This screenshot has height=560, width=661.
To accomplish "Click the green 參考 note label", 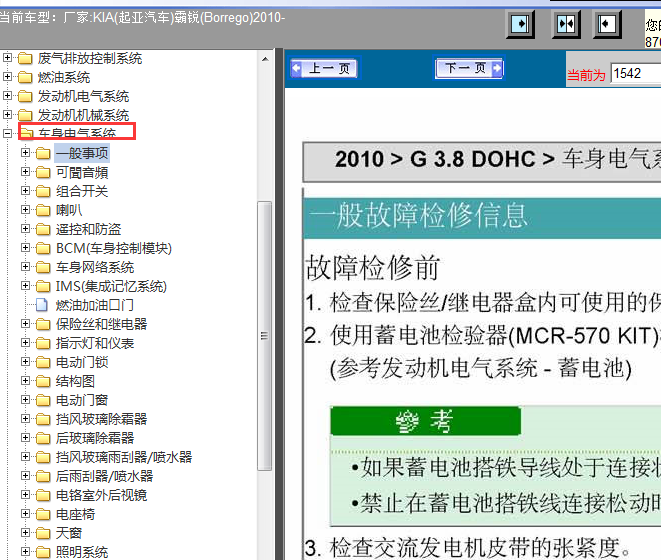I will pyautogui.click(x=425, y=420).
